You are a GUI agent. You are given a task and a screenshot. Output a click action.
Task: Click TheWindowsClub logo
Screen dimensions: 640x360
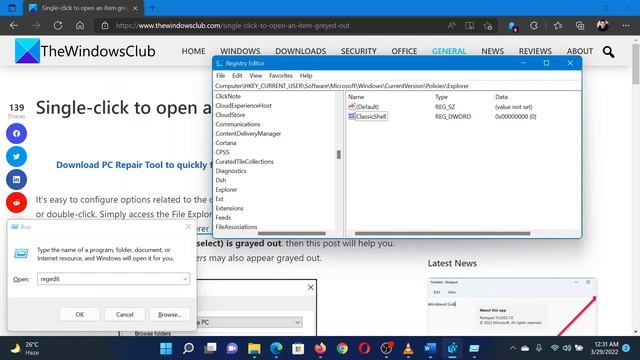pos(85,51)
